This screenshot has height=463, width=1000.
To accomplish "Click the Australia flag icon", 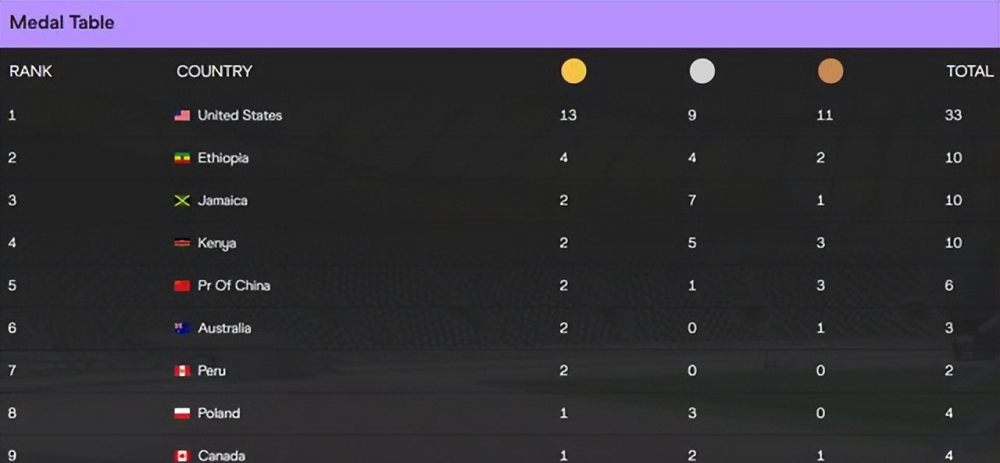I will point(182,328).
